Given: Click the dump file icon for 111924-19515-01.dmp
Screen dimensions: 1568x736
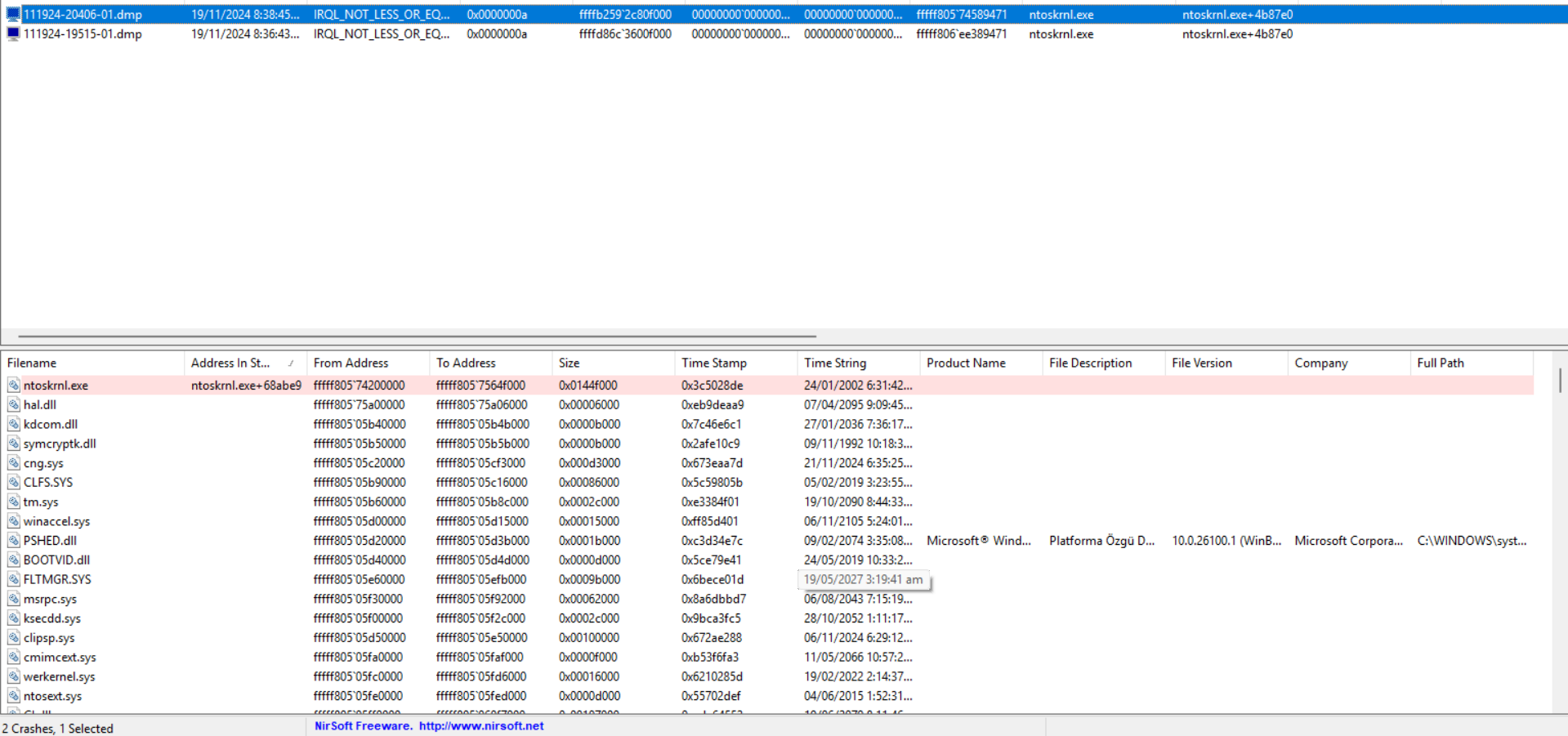Looking at the screenshot, I should (13, 34).
